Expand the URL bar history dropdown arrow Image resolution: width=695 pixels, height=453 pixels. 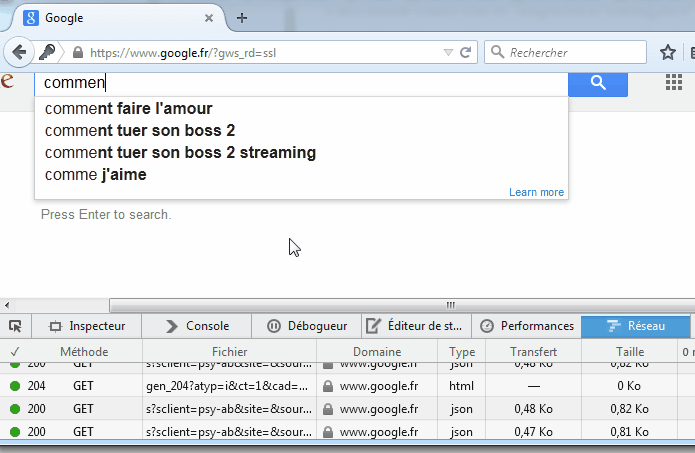coord(447,52)
